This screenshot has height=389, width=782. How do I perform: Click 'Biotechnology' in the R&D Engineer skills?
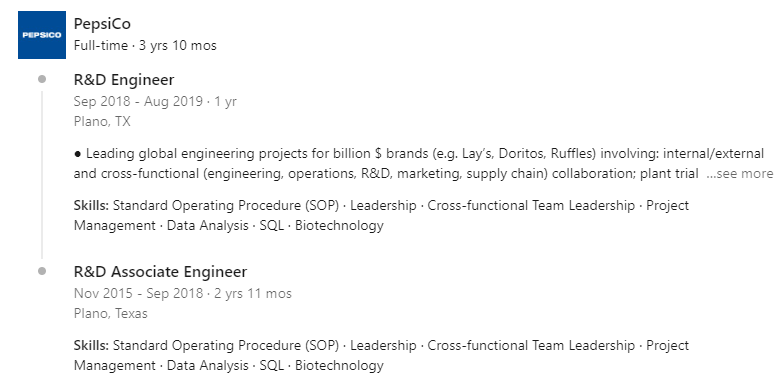click(339, 225)
